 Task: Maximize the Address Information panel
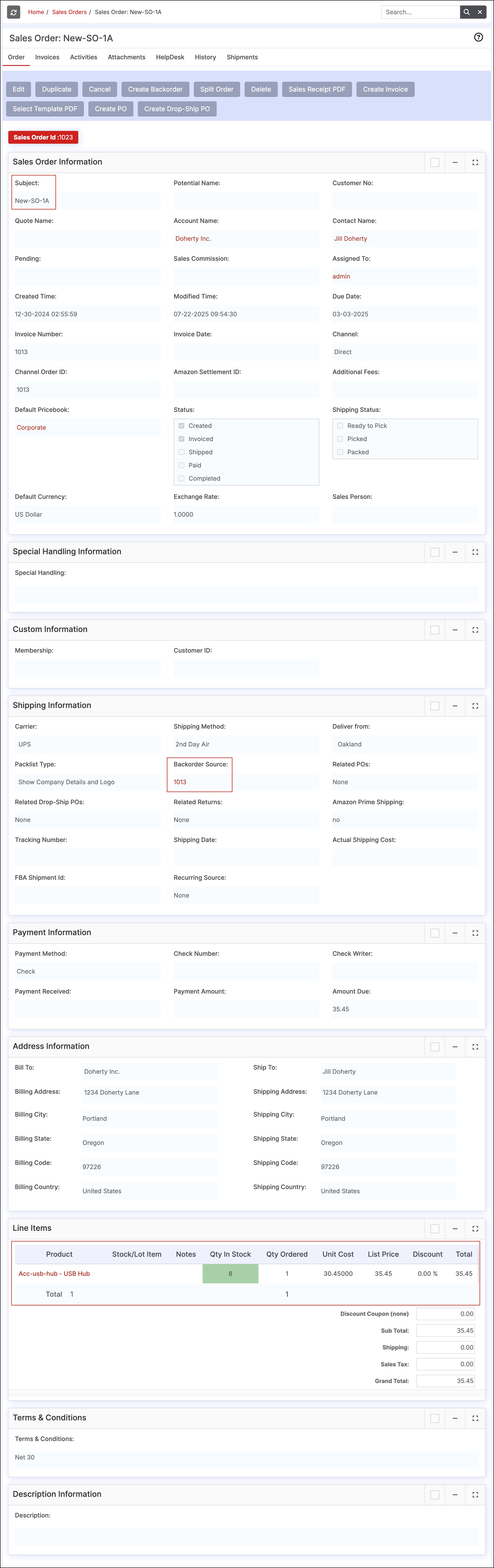click(x=475, y=1047)
